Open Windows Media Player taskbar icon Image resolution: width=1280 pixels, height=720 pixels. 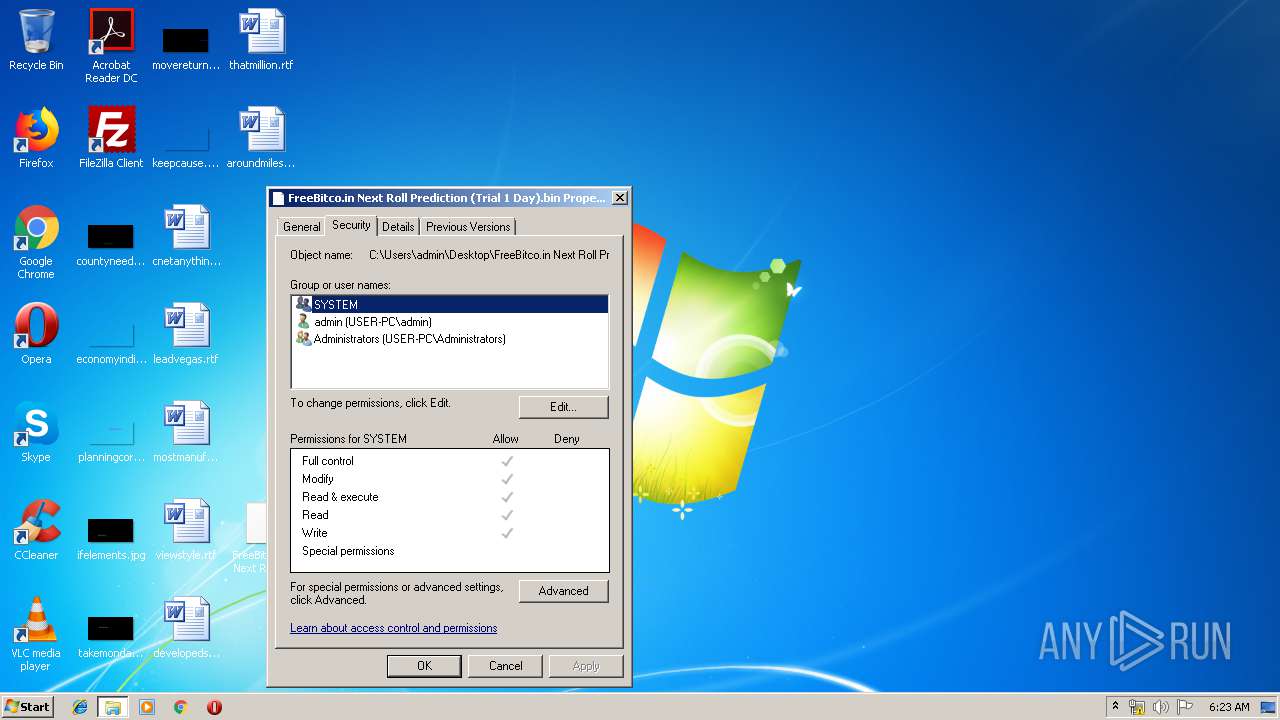click(147, 707)
